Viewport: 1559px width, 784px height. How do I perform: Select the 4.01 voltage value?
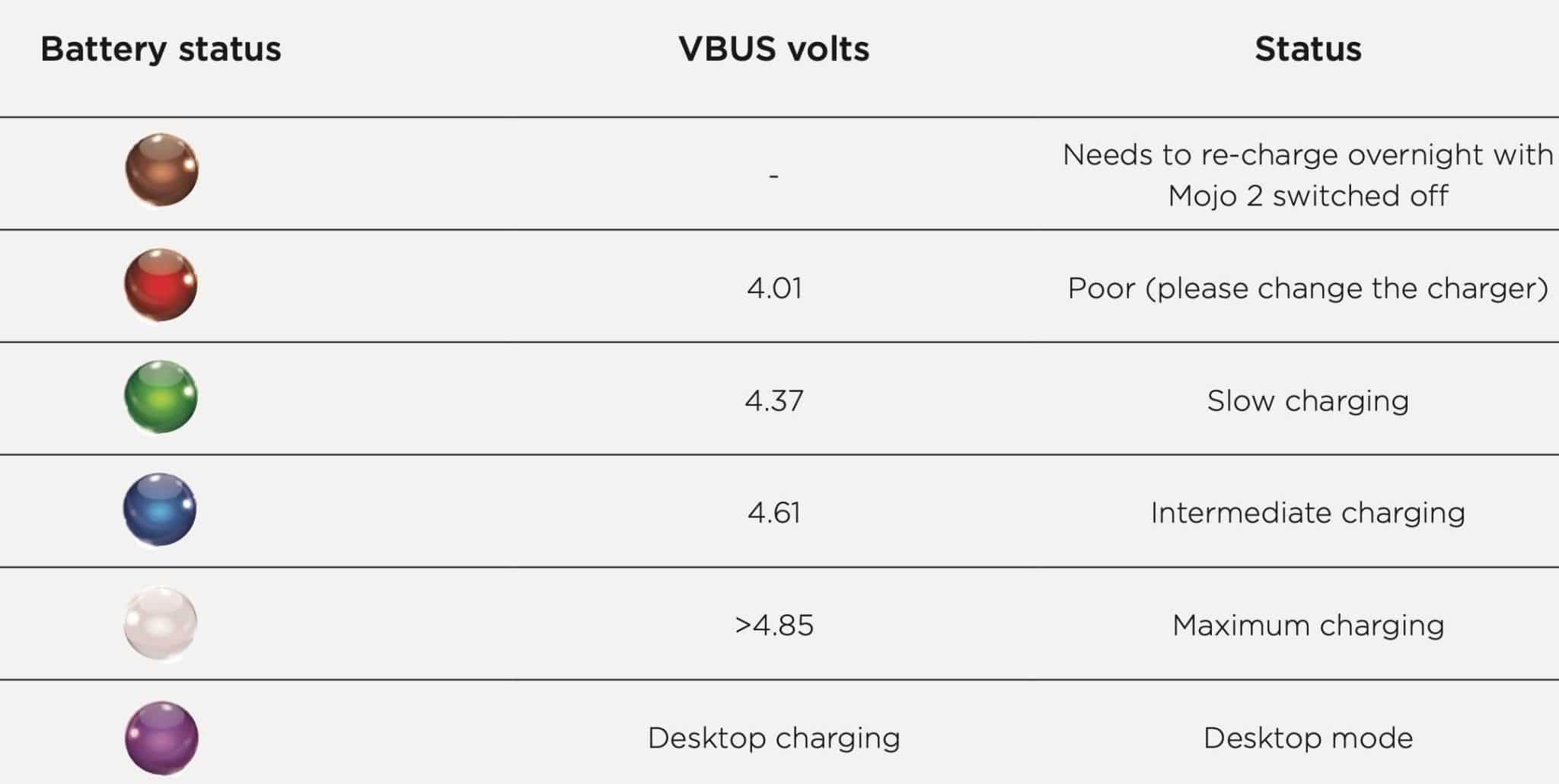[x=774, y=288]
